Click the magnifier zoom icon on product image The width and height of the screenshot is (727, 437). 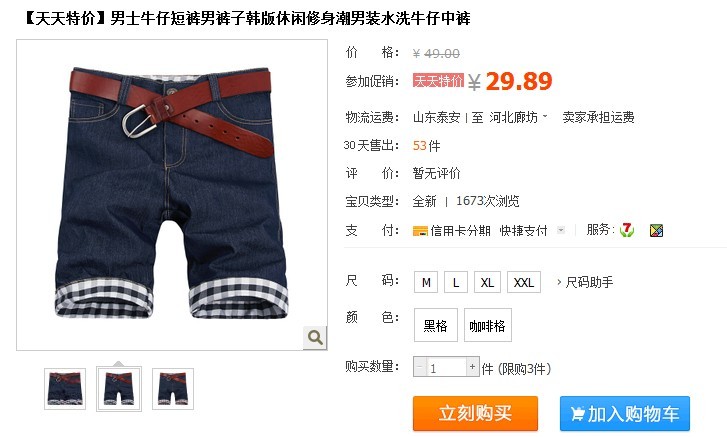[315, 337]
